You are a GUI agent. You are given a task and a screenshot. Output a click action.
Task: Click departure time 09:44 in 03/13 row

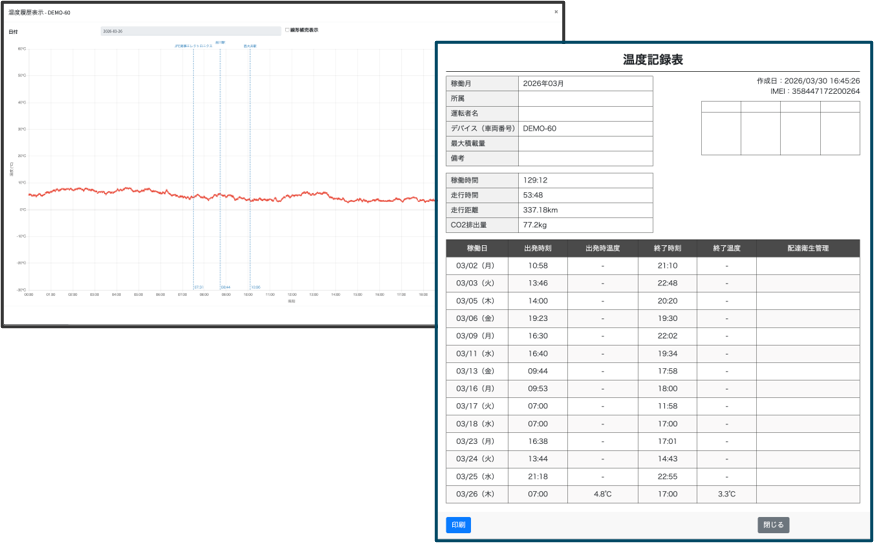point(538,371)
